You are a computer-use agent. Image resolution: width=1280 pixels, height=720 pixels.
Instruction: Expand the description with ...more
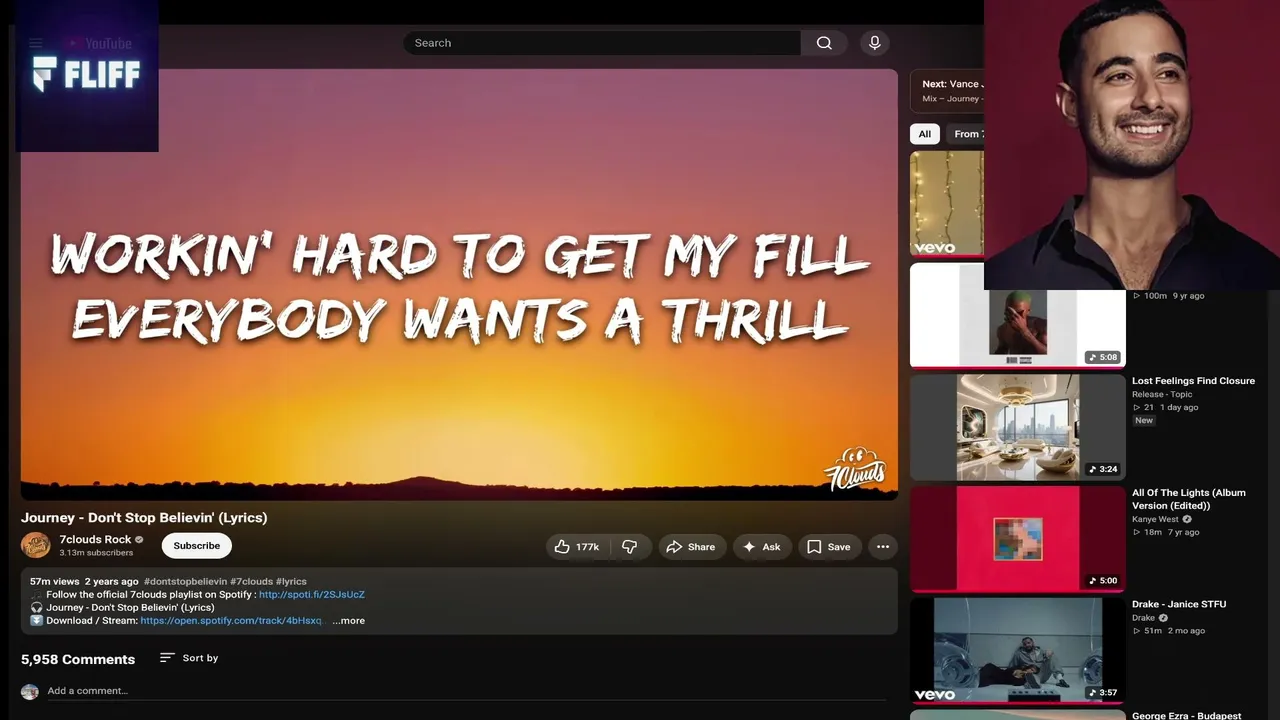coord(349,621)
